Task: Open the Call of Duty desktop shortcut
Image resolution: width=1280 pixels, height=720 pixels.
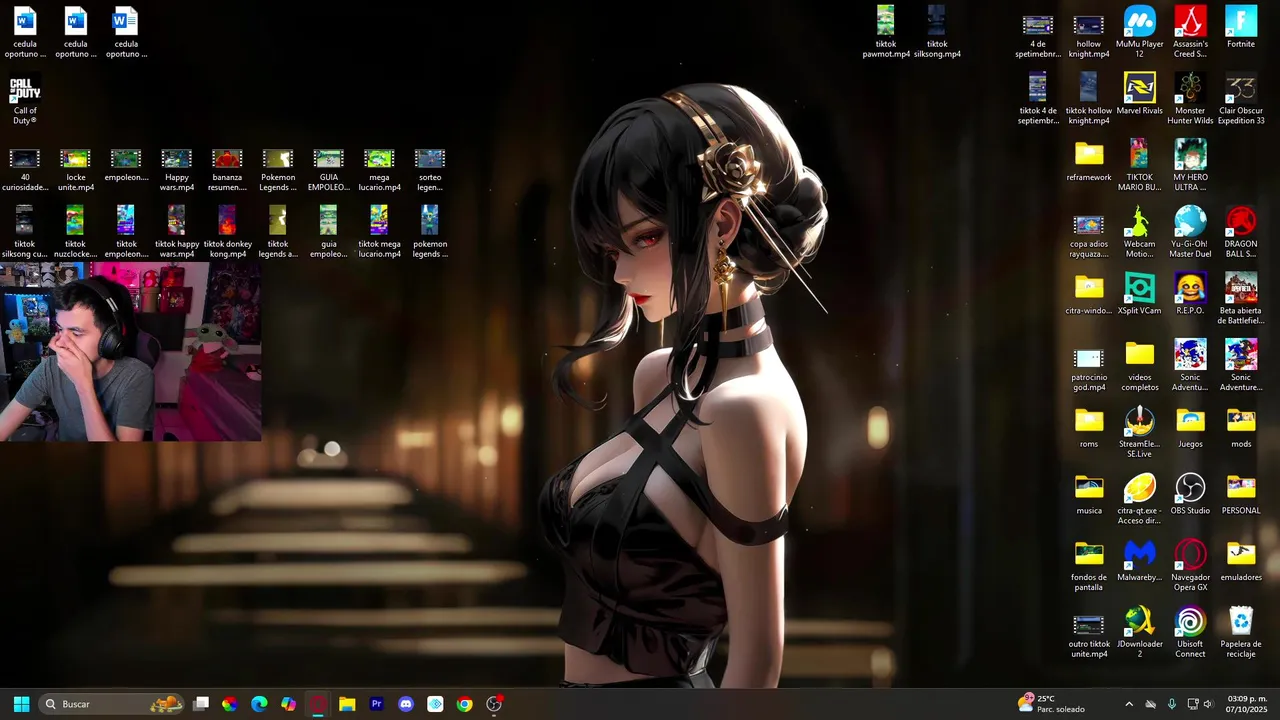Action: click(25, 100)
